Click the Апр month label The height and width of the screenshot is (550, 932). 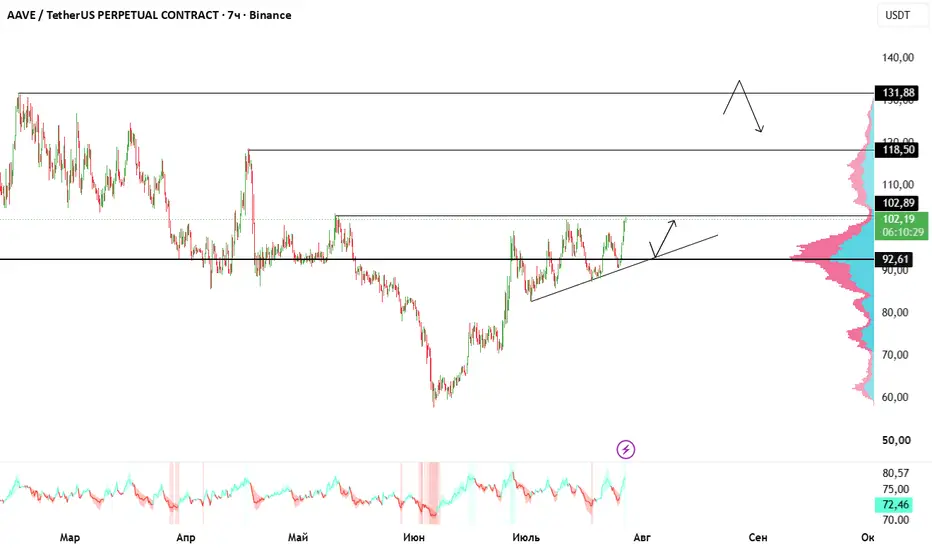coord(185,538)
